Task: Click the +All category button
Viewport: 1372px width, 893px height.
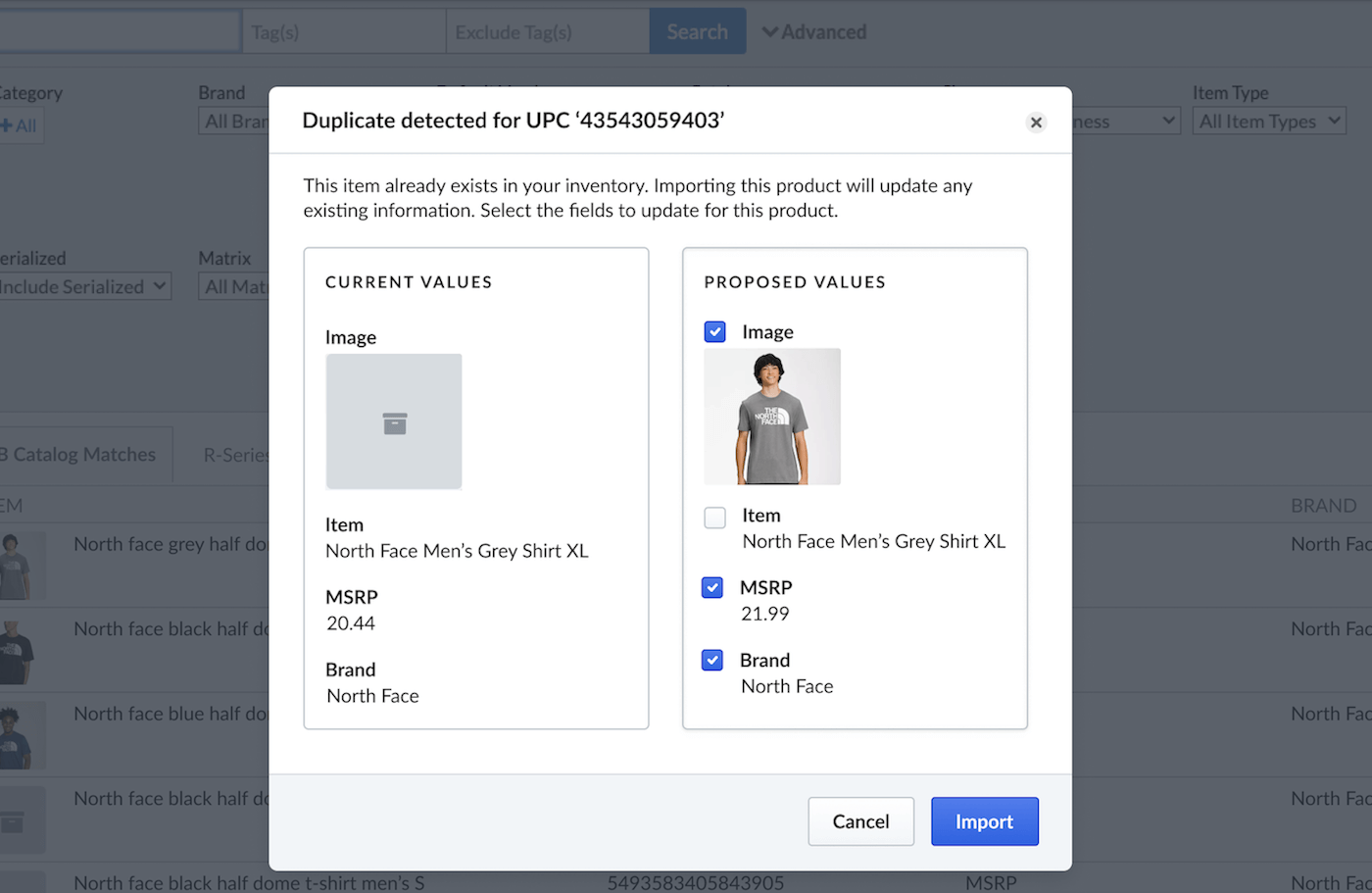Action: tap(20, 125)
